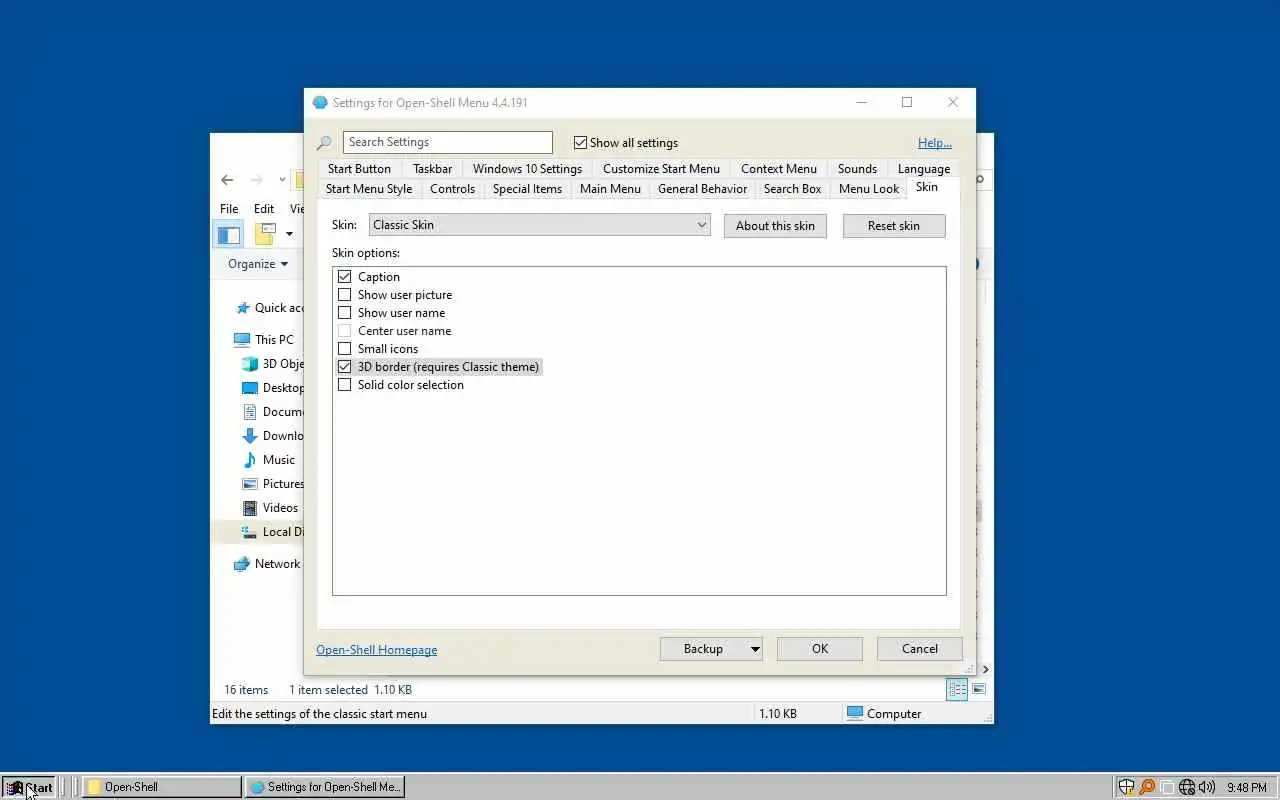Viewport: 1280px width, 800px height.
Task: Open the Help... link
Action: (x=935, y=143)
